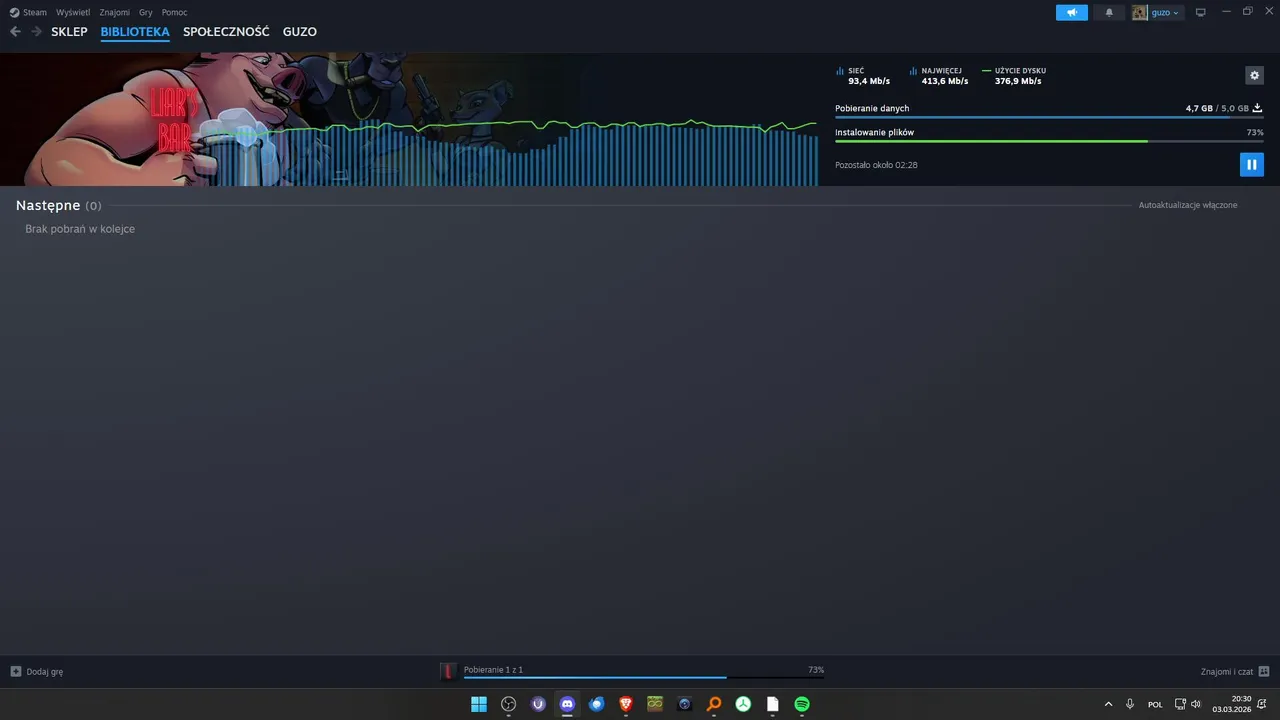Open the Pomoc menu
This screenshot has height=720, width=1280.
(175, 12)
